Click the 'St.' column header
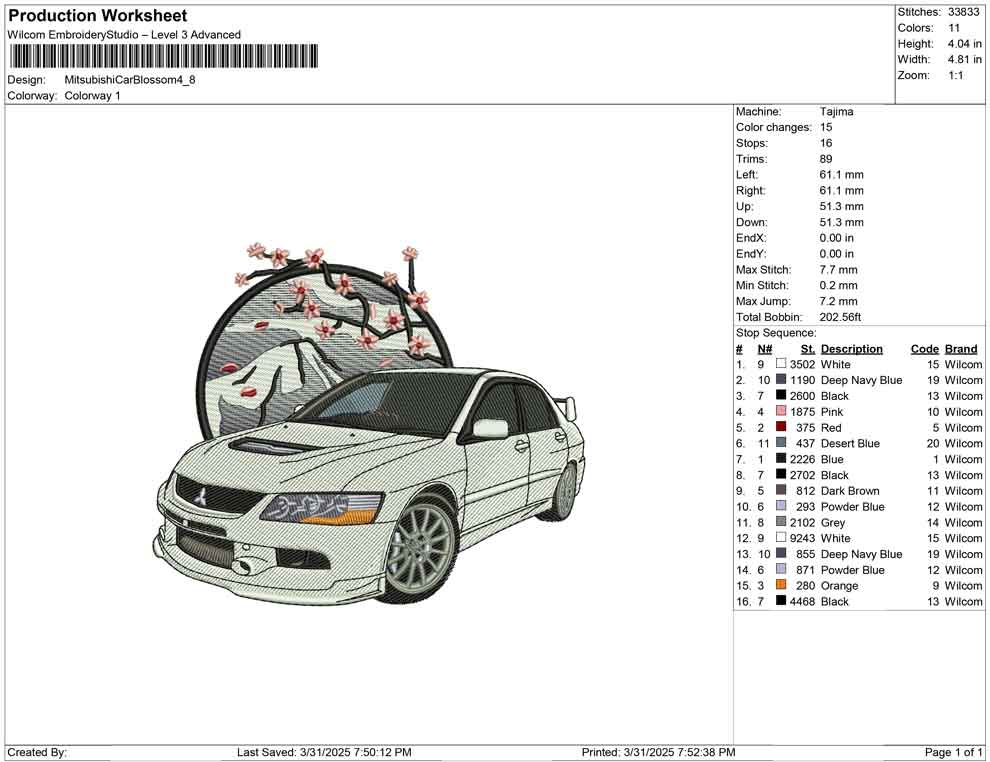The height and width of the screenshot is (762, 990). pyautogui.click(x=808, y=348)
